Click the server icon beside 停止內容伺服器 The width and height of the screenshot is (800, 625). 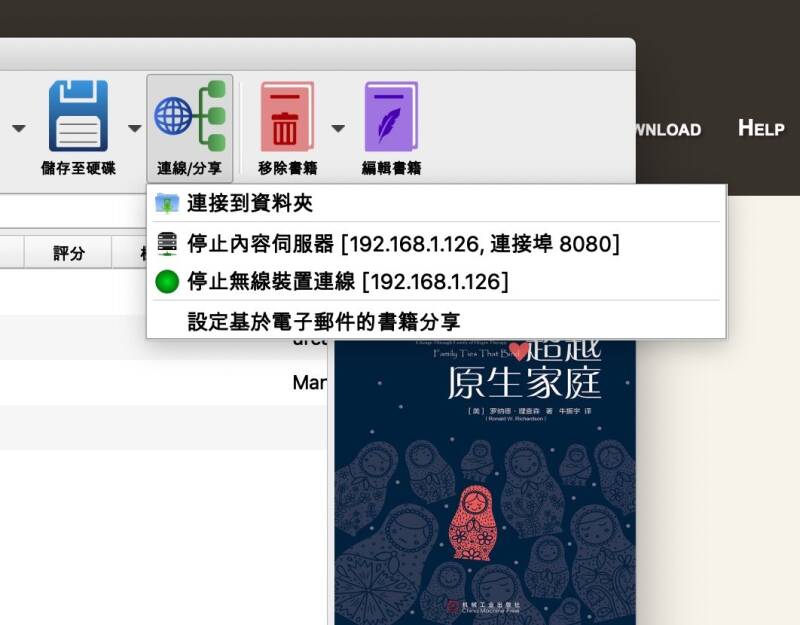(x=167, y=243)
